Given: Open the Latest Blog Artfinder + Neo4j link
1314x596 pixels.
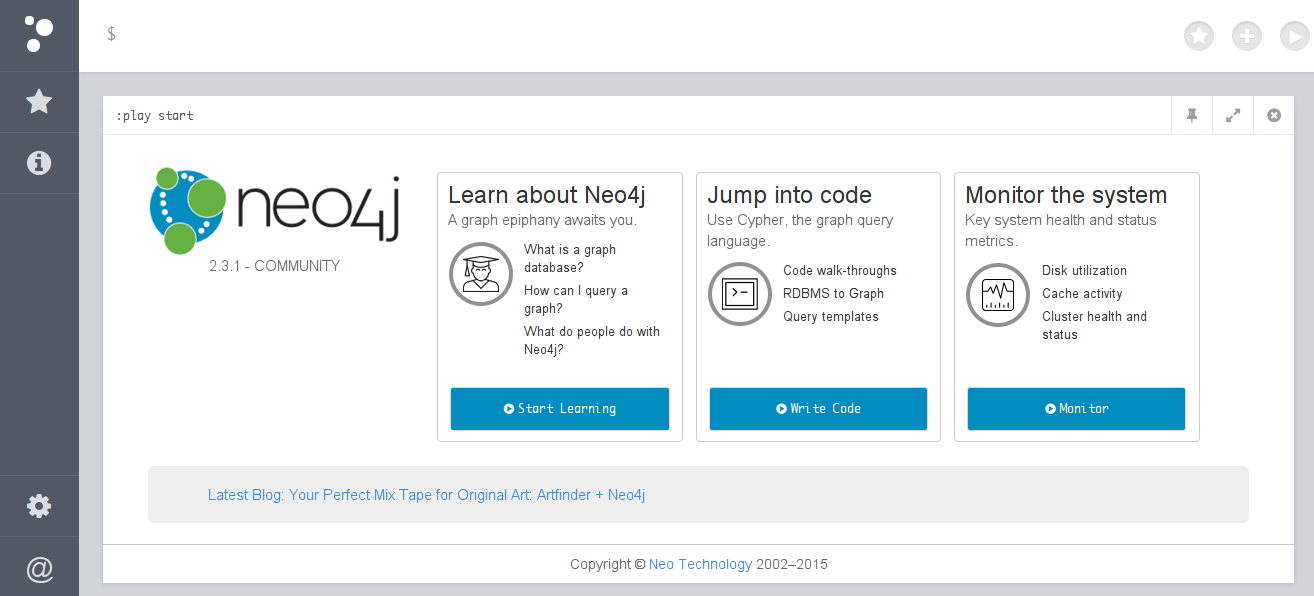Looking at the screenshot, I should (426, 494).
